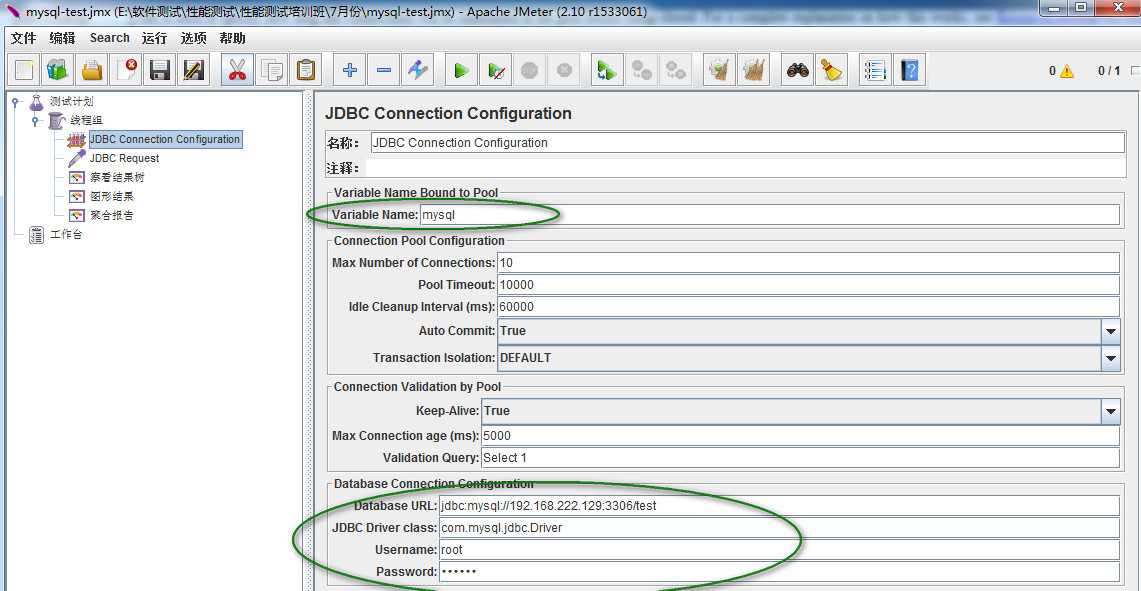Viewport: 1141px width, 591px height.
Task: Open Search with the binoculars icon
Action: click(798, 70)
